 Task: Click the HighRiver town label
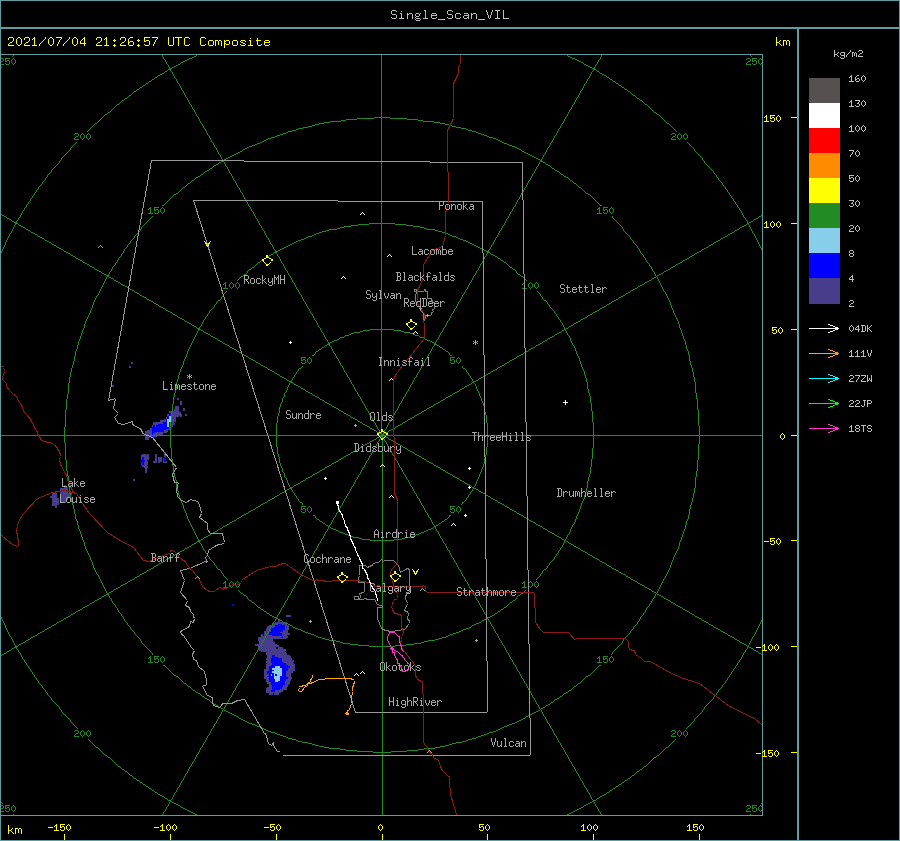click(415, 702)
